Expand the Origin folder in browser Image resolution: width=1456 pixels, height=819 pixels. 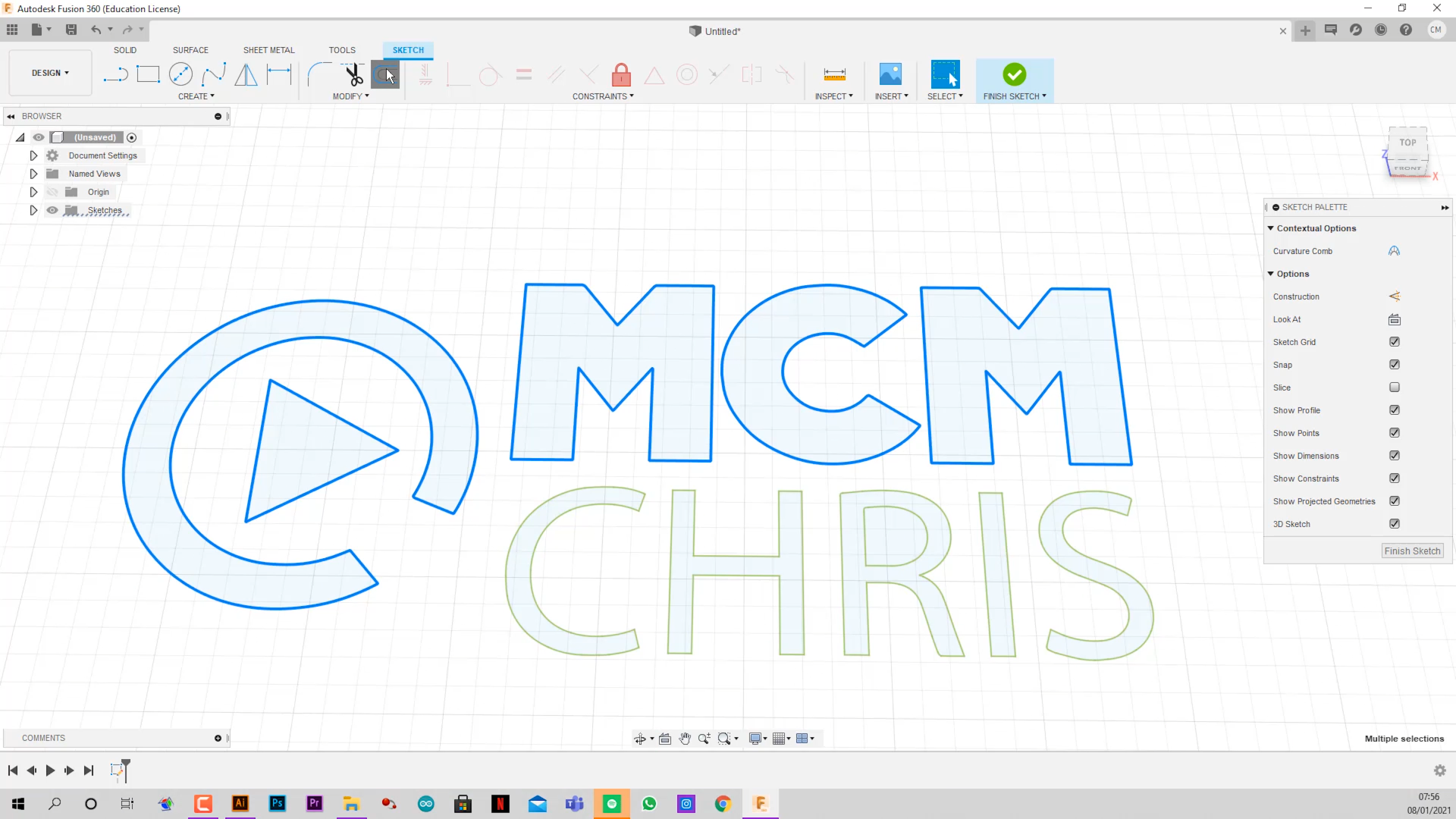tap(33, 191)
